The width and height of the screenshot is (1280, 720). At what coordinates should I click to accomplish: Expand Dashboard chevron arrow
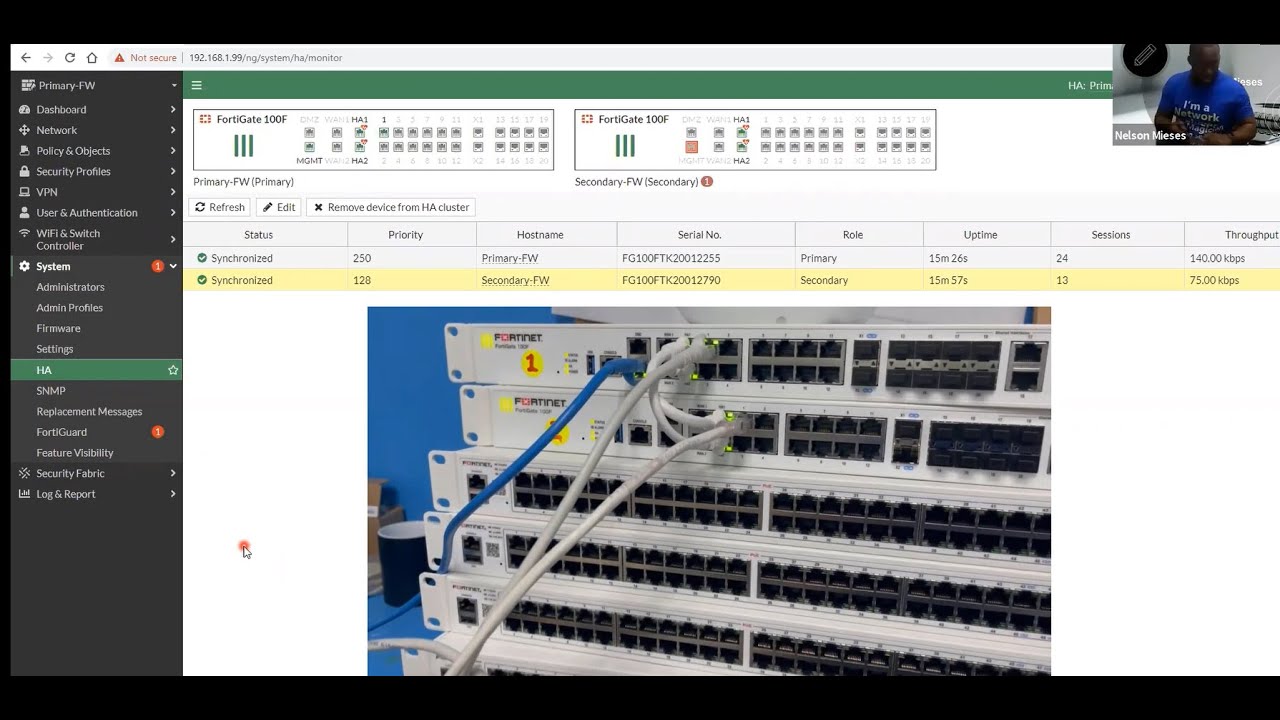click(x=173, y=109)
